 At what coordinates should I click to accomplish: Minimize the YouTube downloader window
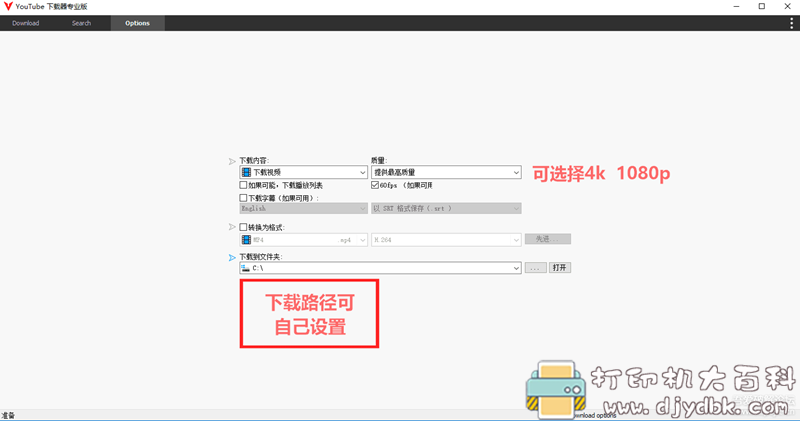pos(736,7)
